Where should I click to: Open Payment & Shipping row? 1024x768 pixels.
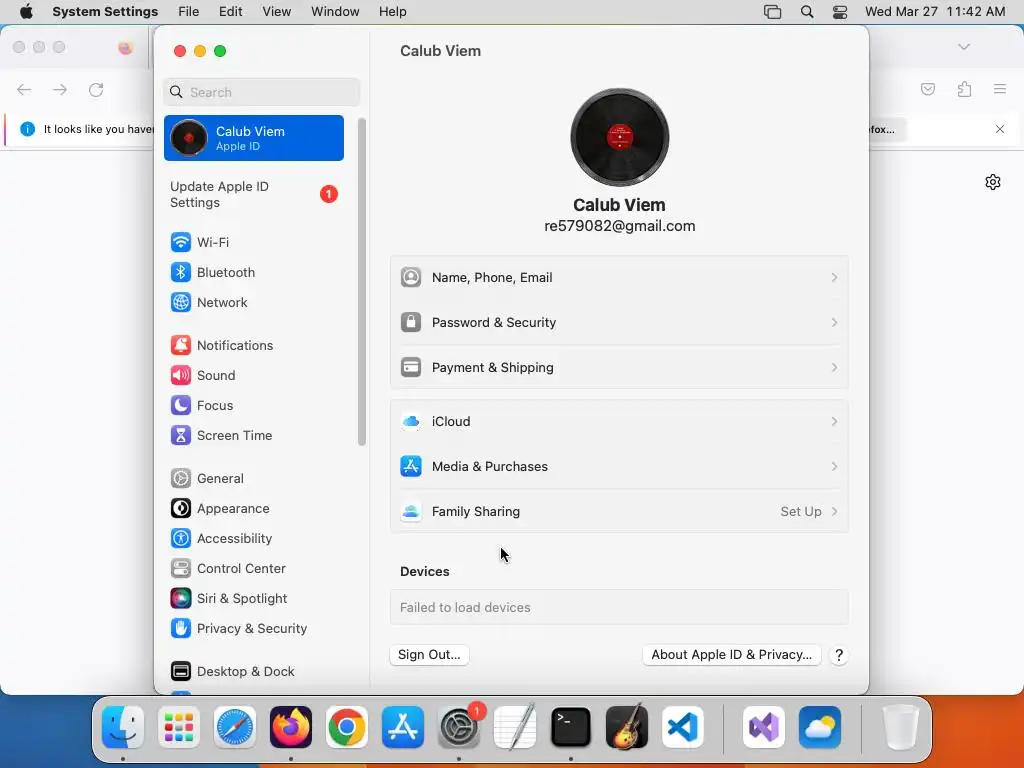[x=619, y=368]
